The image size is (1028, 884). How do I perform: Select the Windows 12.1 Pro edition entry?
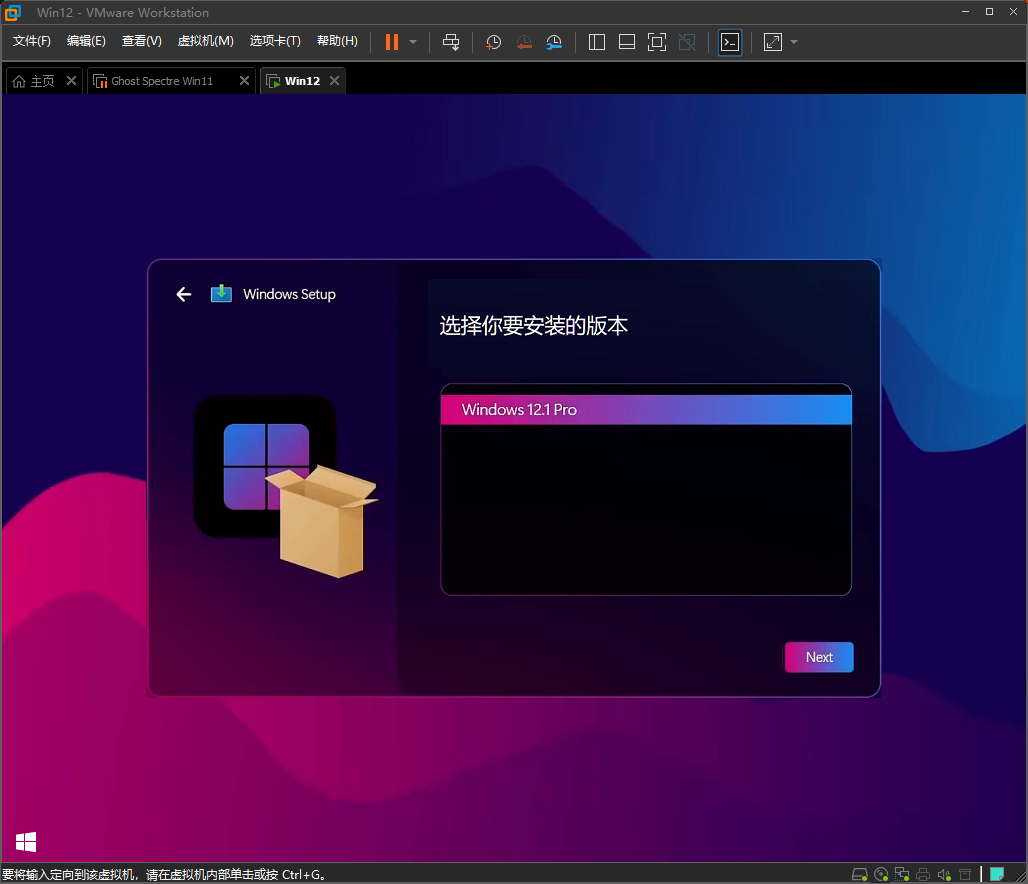[645, 408]
